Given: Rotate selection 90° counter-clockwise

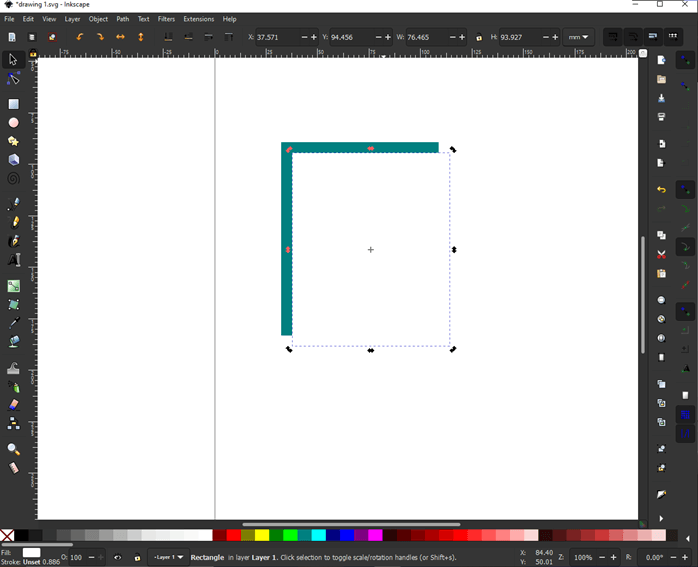Looking at the screenshot, I should click(80, 37).
